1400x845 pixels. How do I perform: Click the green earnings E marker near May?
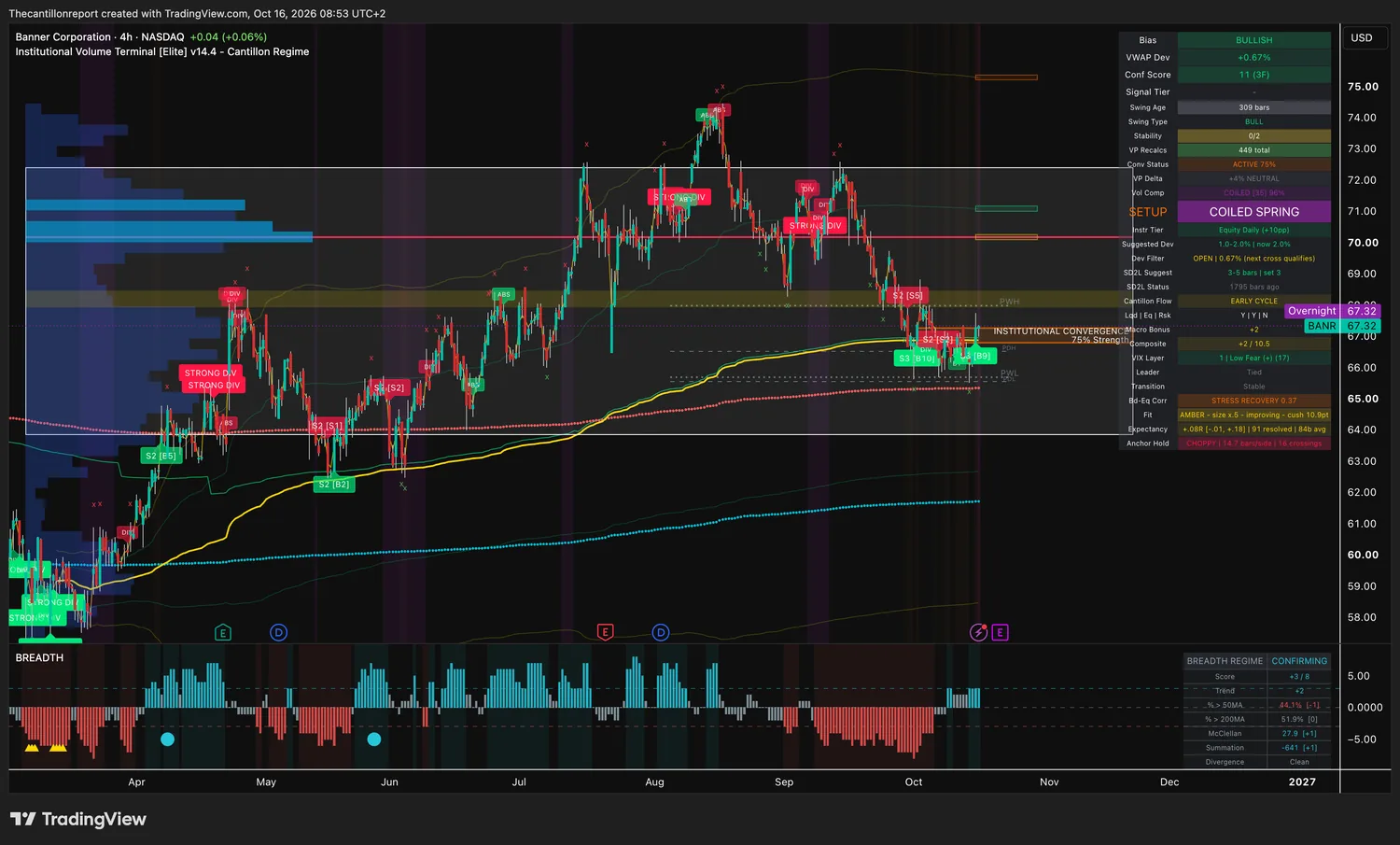222,632
